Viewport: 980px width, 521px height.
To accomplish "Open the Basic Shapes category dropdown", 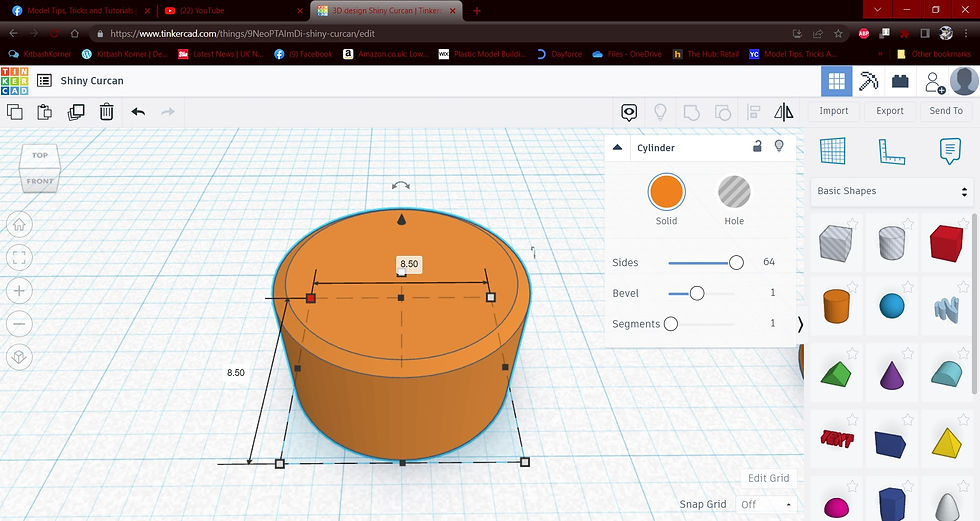I will [891, 191].
